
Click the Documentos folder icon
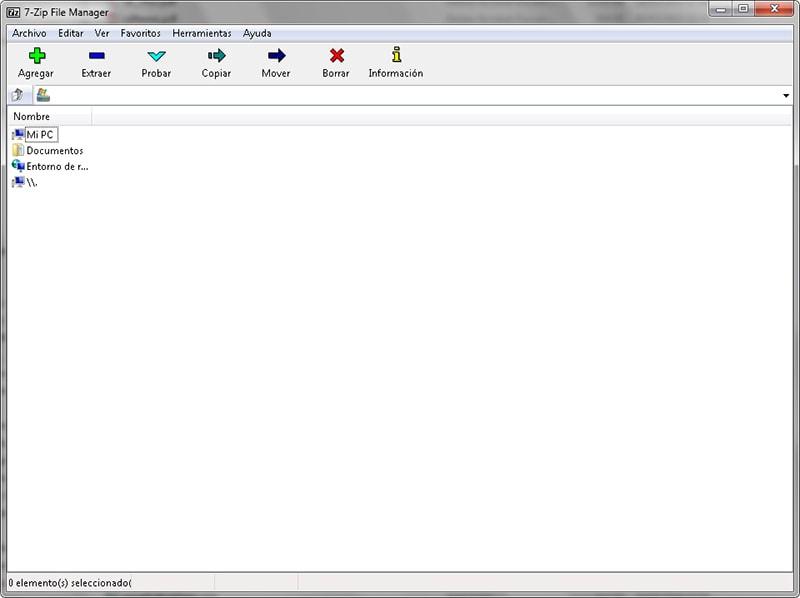18,150
